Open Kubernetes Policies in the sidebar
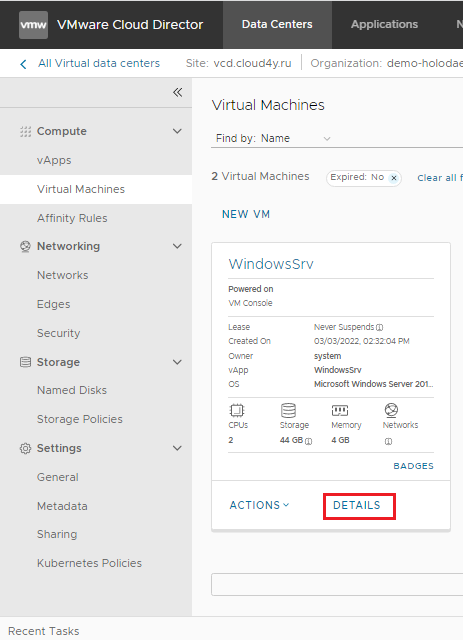The width and height of the screenshot is (463, 640). (89, 564)
